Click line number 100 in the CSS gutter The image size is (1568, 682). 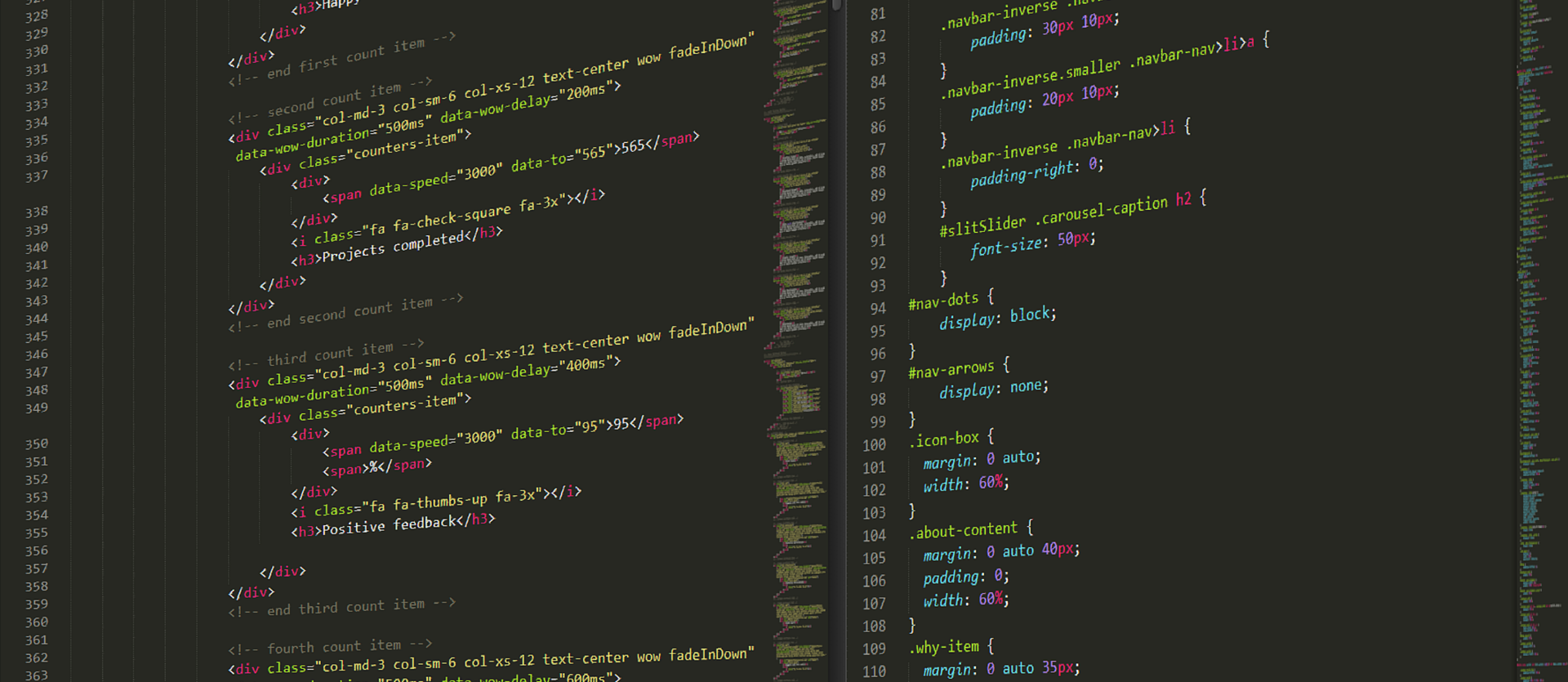[874, 445]
